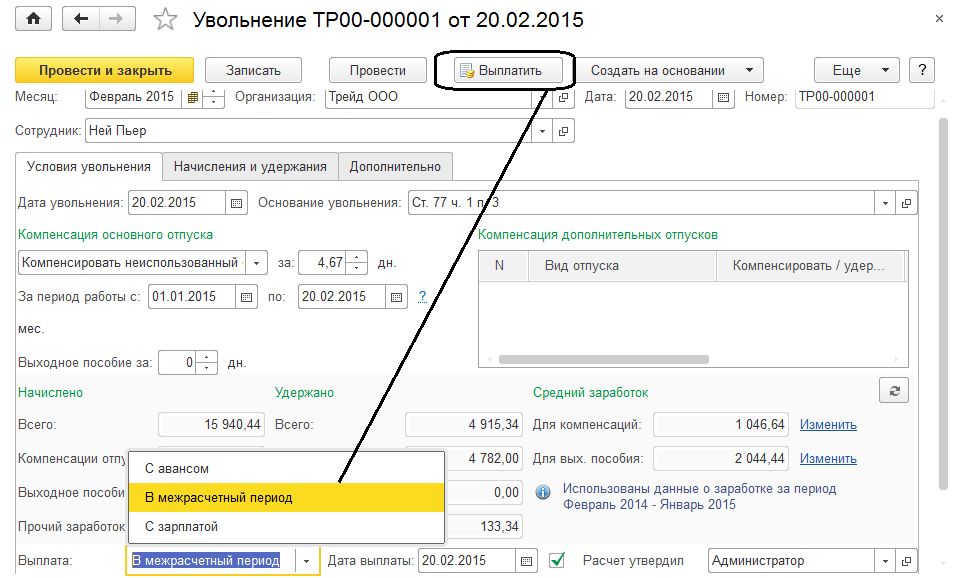
Task: Click the blue question mark hint link
Action: (x=422, y=296)
